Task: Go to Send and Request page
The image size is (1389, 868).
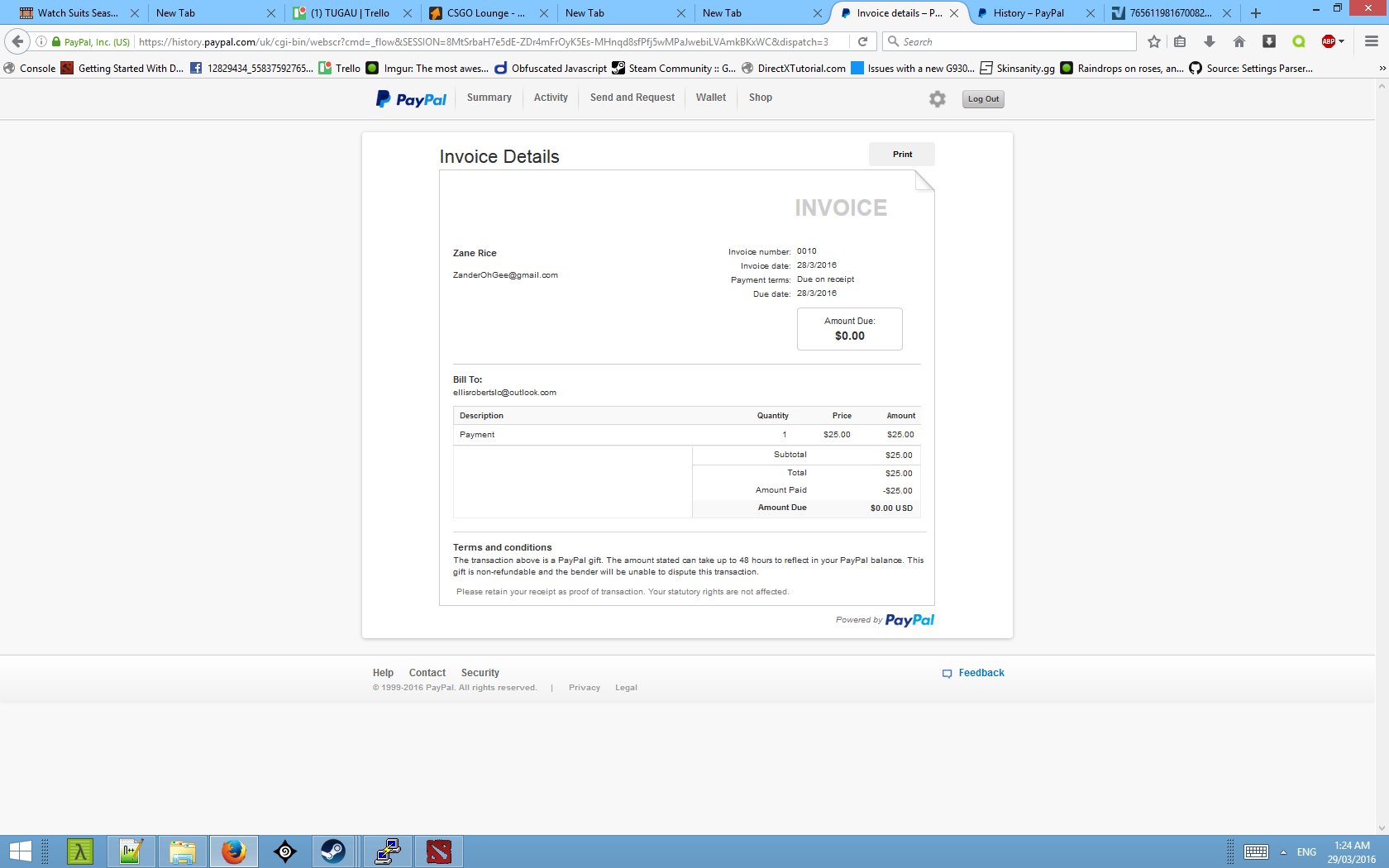Action: pyautogui.click(x=632, y=98)
